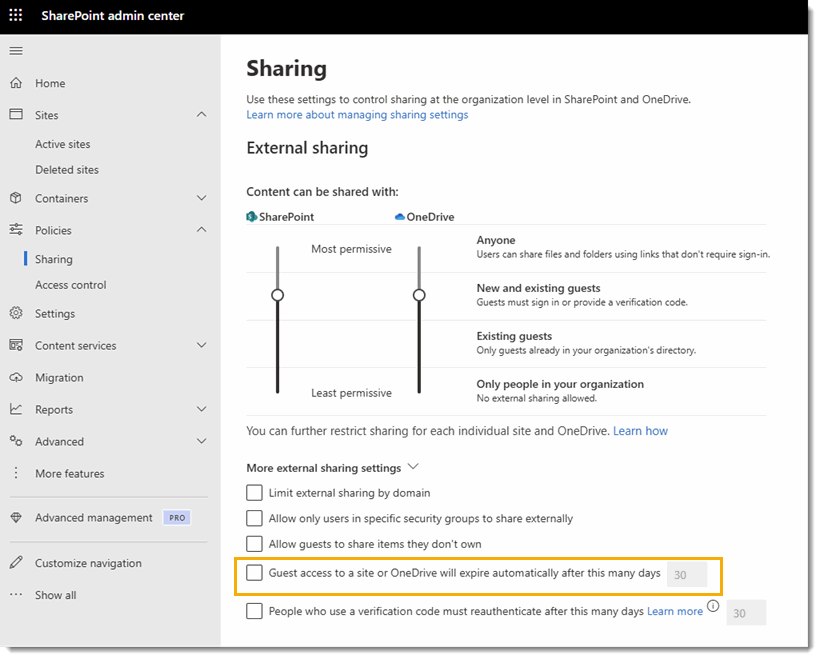820x659 pixels.
Task: Open Learn more about managing sharing settings
Action: click(x=357, y=115)
